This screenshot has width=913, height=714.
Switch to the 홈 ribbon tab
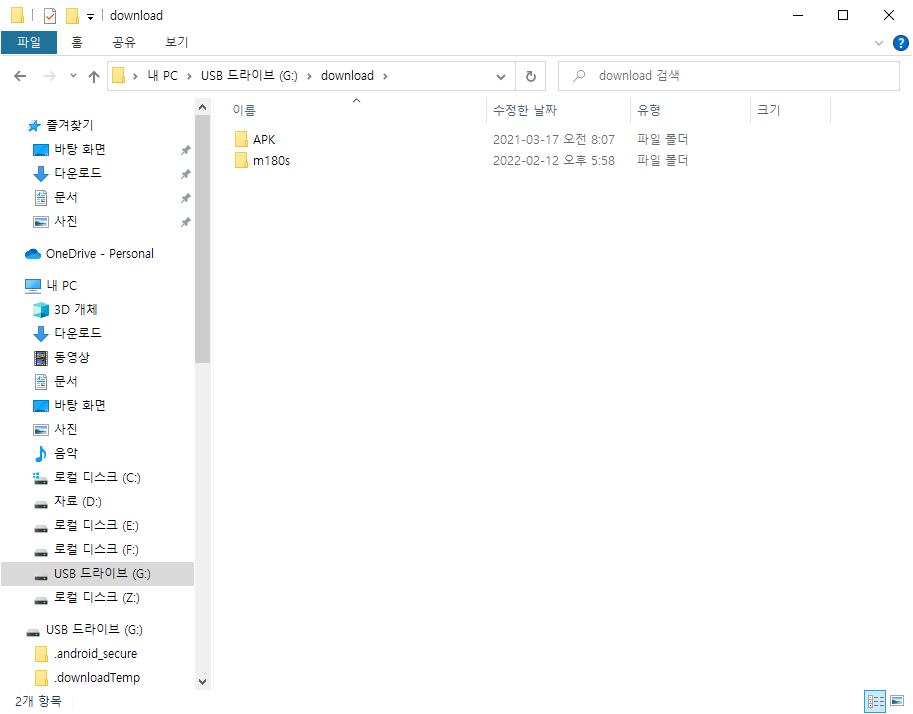[x=77, y=42]
